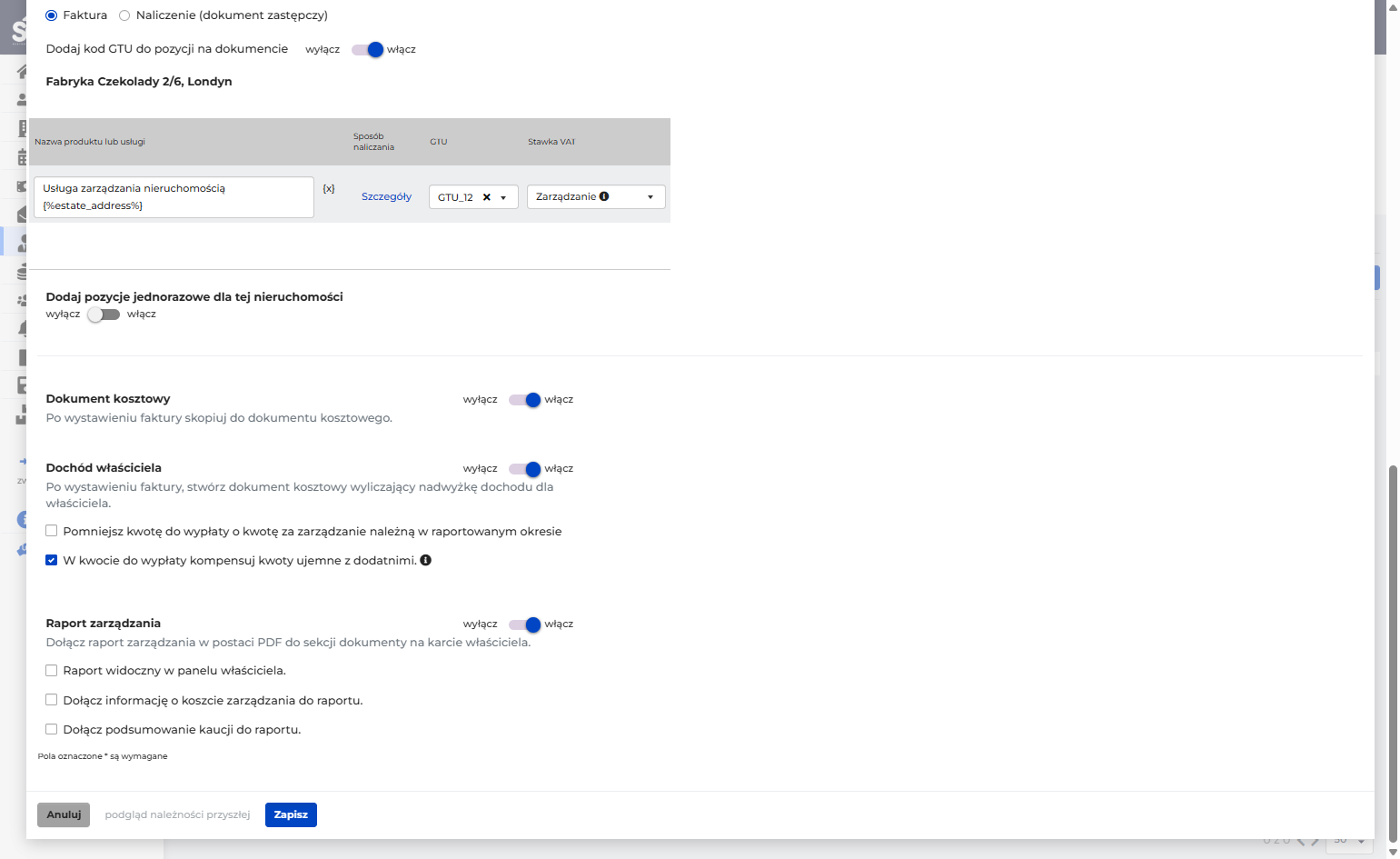Toggle the Dokument kosztowy switch

[x=525, y=400]
